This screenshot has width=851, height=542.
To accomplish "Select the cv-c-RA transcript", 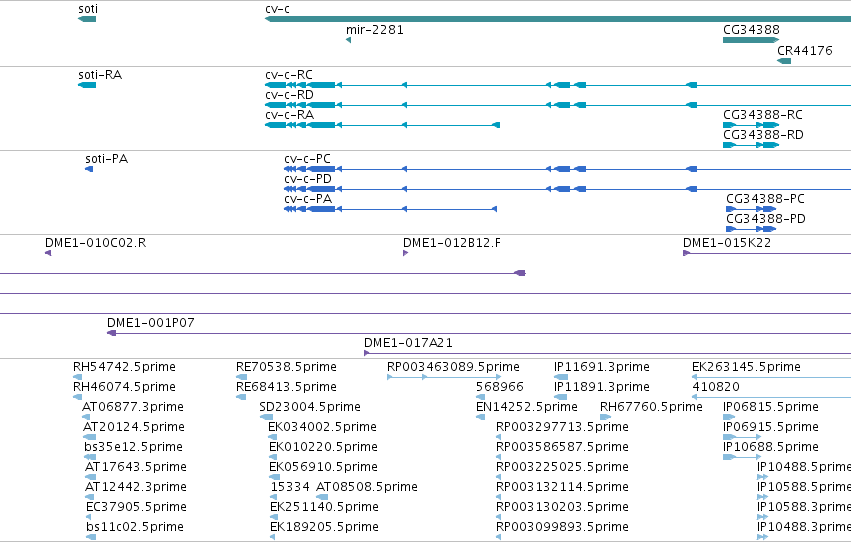I will (382, 125).
